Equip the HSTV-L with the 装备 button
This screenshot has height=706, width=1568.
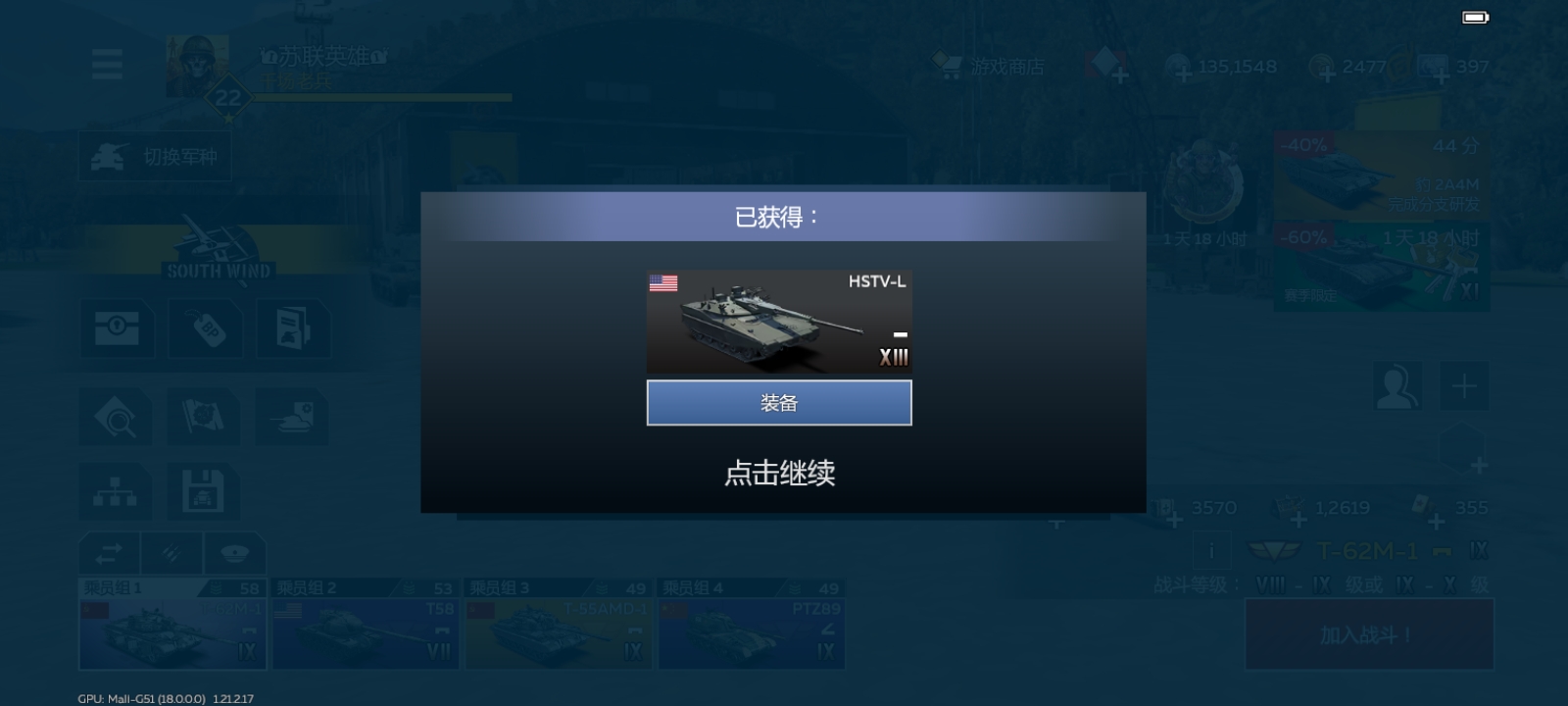779,403
